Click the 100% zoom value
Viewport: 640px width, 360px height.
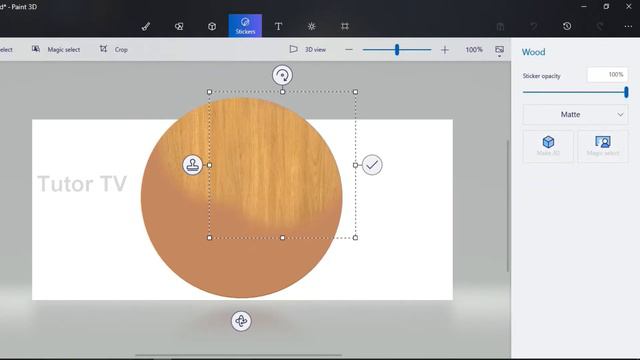tap(474, 49)
